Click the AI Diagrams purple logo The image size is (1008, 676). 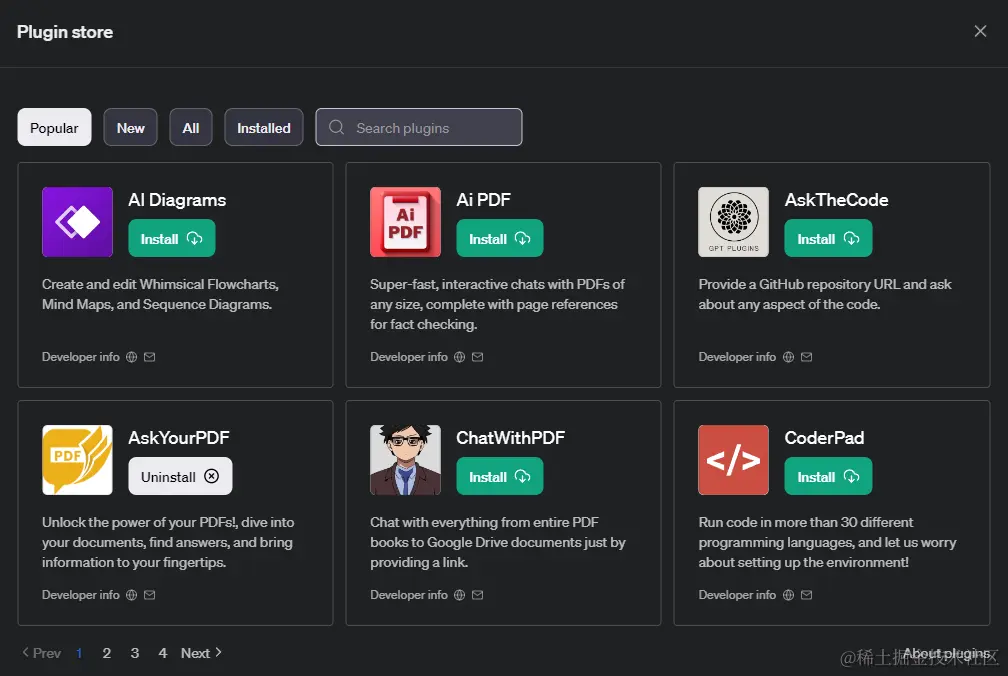[77, 222]
